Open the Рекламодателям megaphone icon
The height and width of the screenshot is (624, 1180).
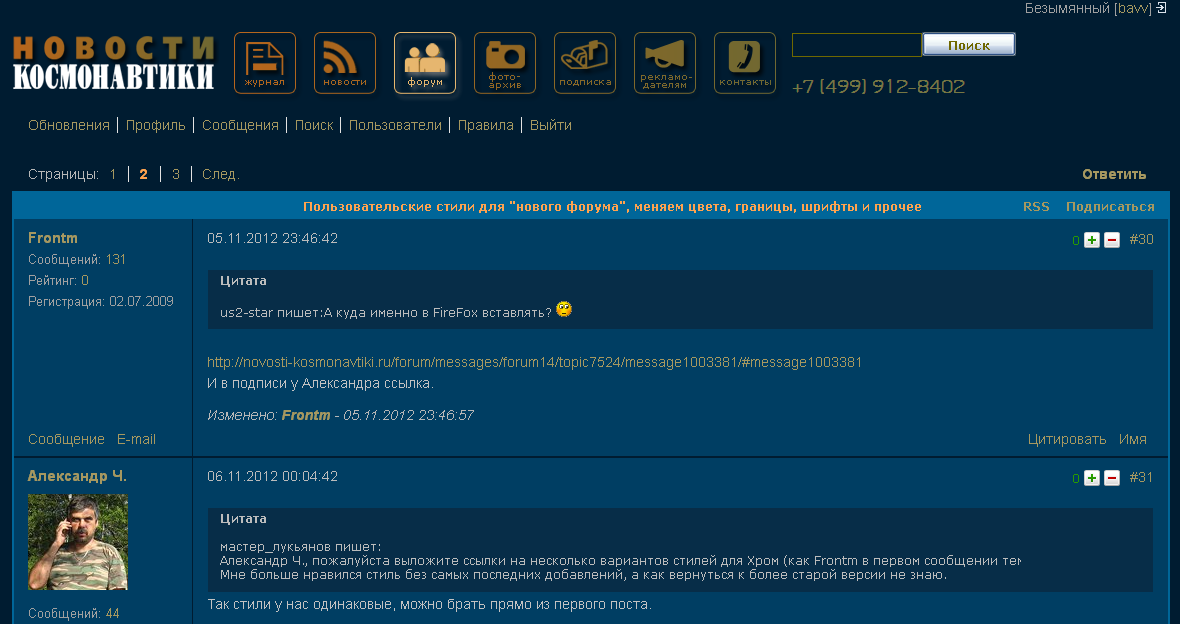[x=665, y=63]
